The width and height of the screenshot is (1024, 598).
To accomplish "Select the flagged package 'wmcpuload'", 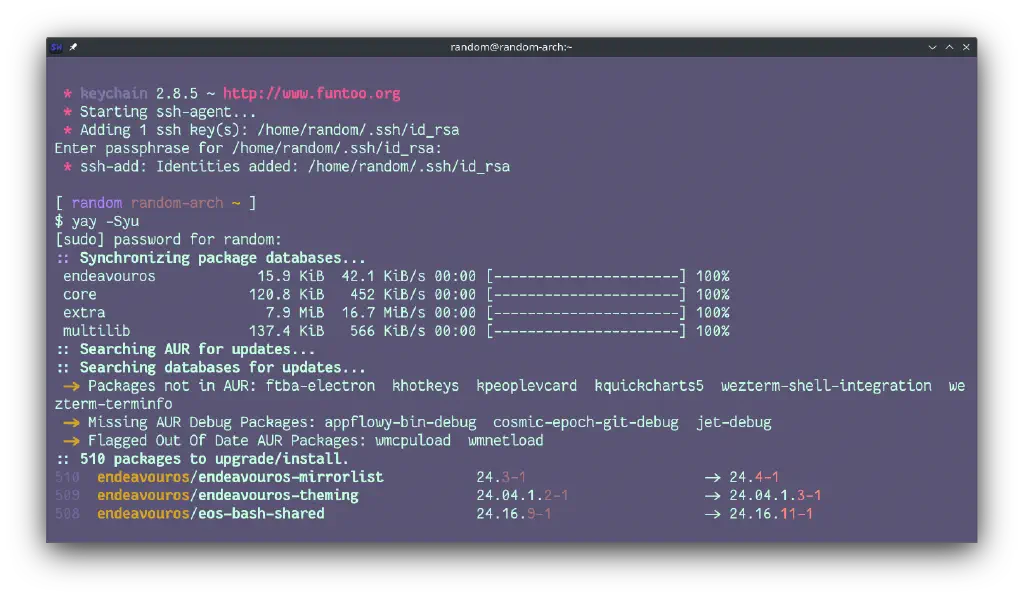I will coord(413,441).
